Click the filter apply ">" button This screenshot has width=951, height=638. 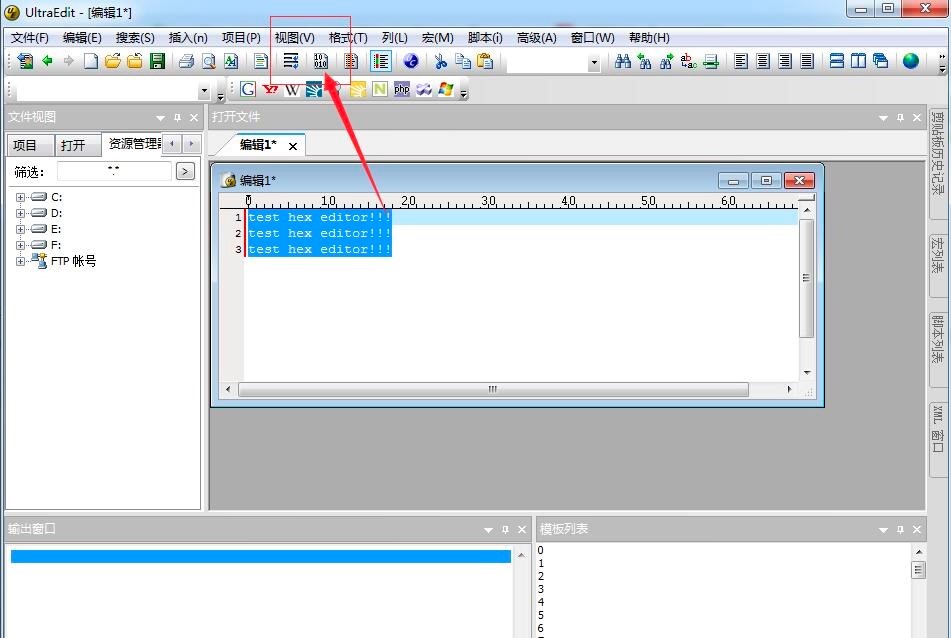(185, 171)
